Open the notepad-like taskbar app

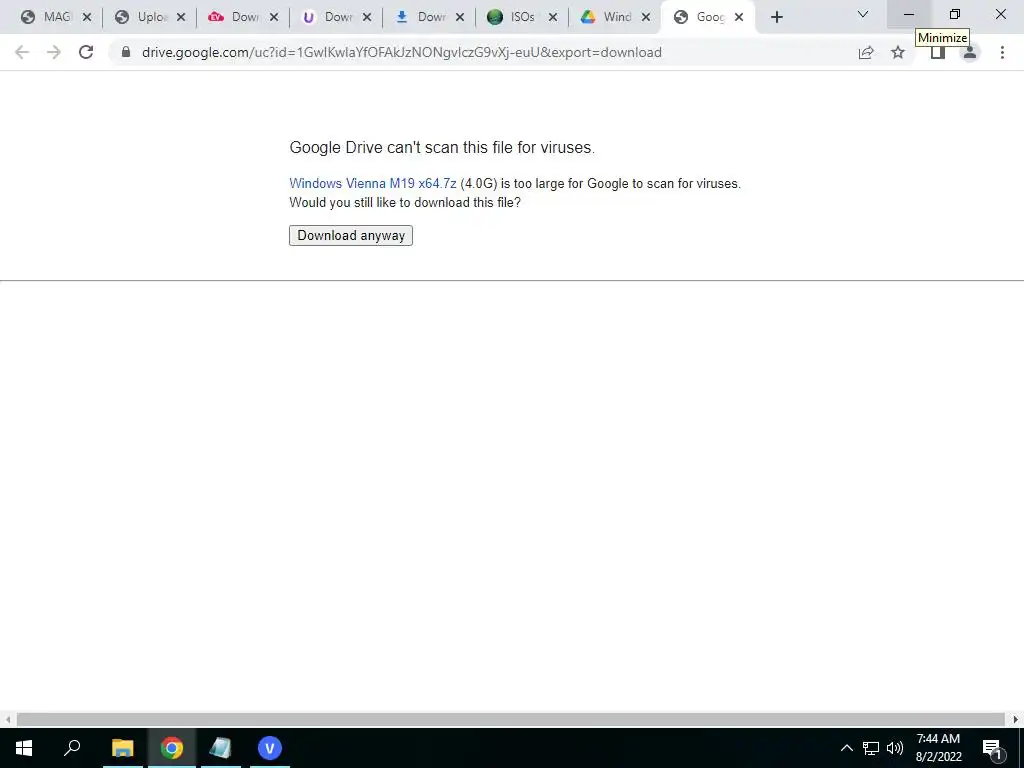tap(221, 748)
